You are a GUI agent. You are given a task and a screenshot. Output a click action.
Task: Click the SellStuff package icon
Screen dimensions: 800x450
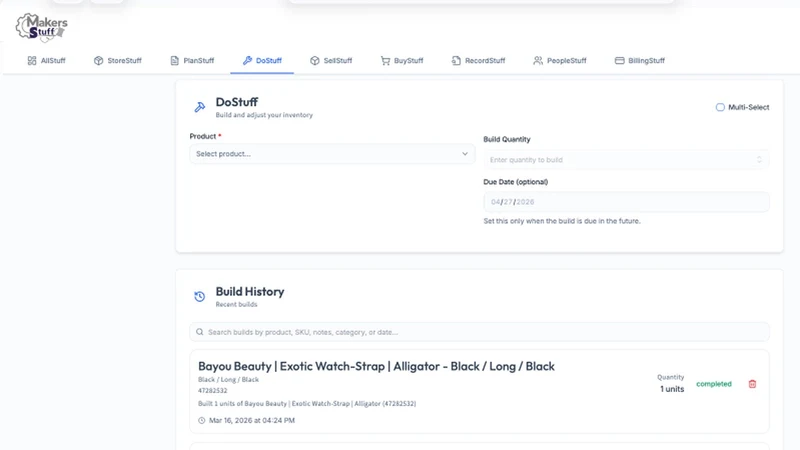[x=315, y=61]
